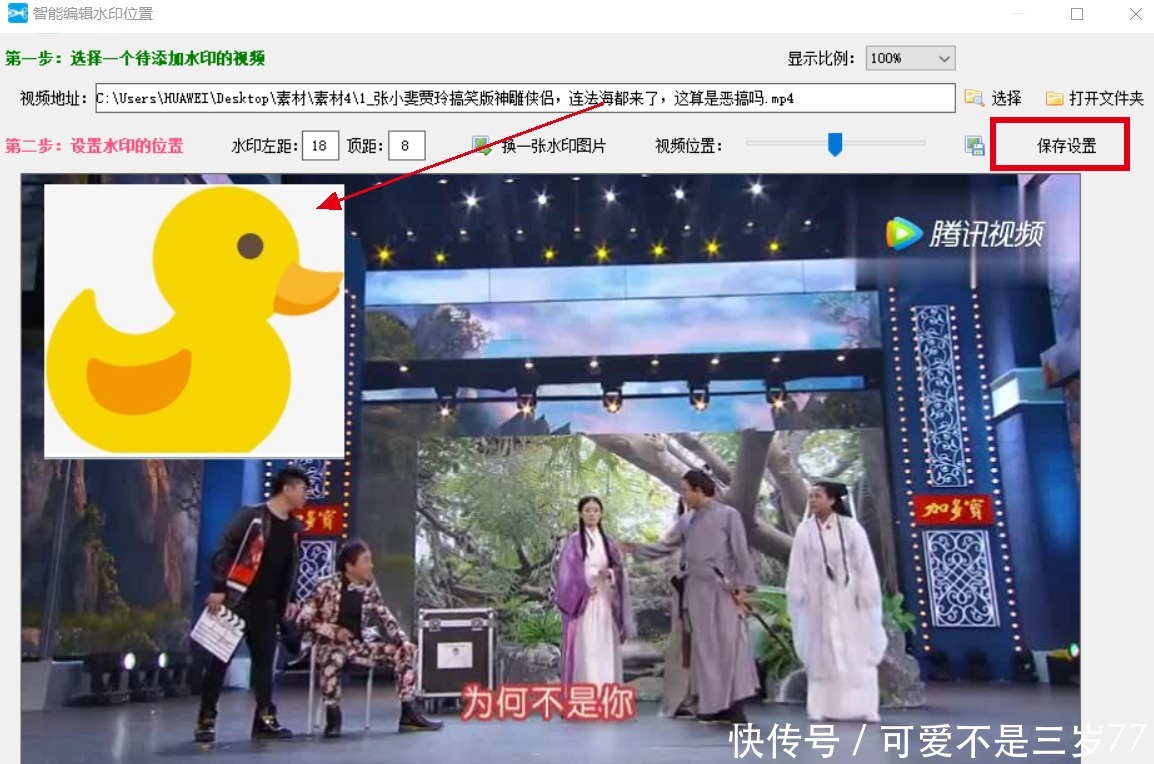Click the 第一步 video selection heading
This screenshot has width=1154, height=764.
[x=130, y=58]
